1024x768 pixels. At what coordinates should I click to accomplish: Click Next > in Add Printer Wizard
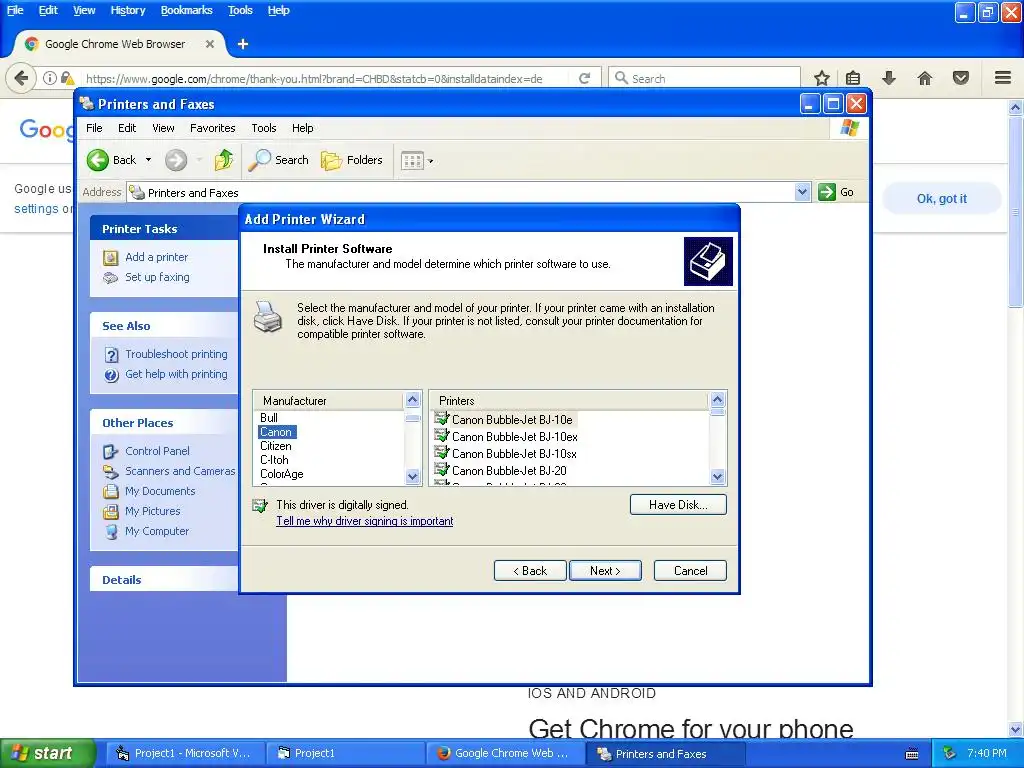(x=605, y=571)
